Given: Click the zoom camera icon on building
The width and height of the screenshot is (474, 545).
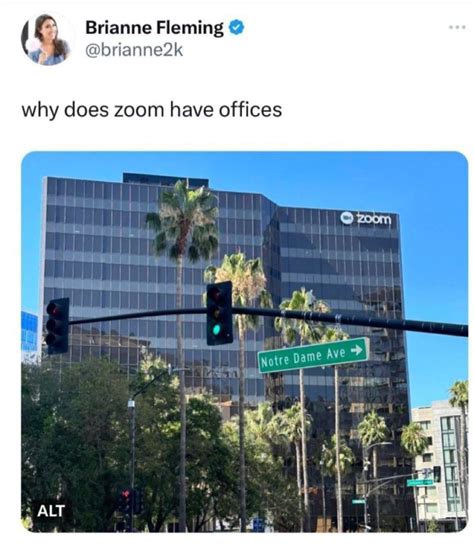Looking at the screenshot, I should point(346,218).
